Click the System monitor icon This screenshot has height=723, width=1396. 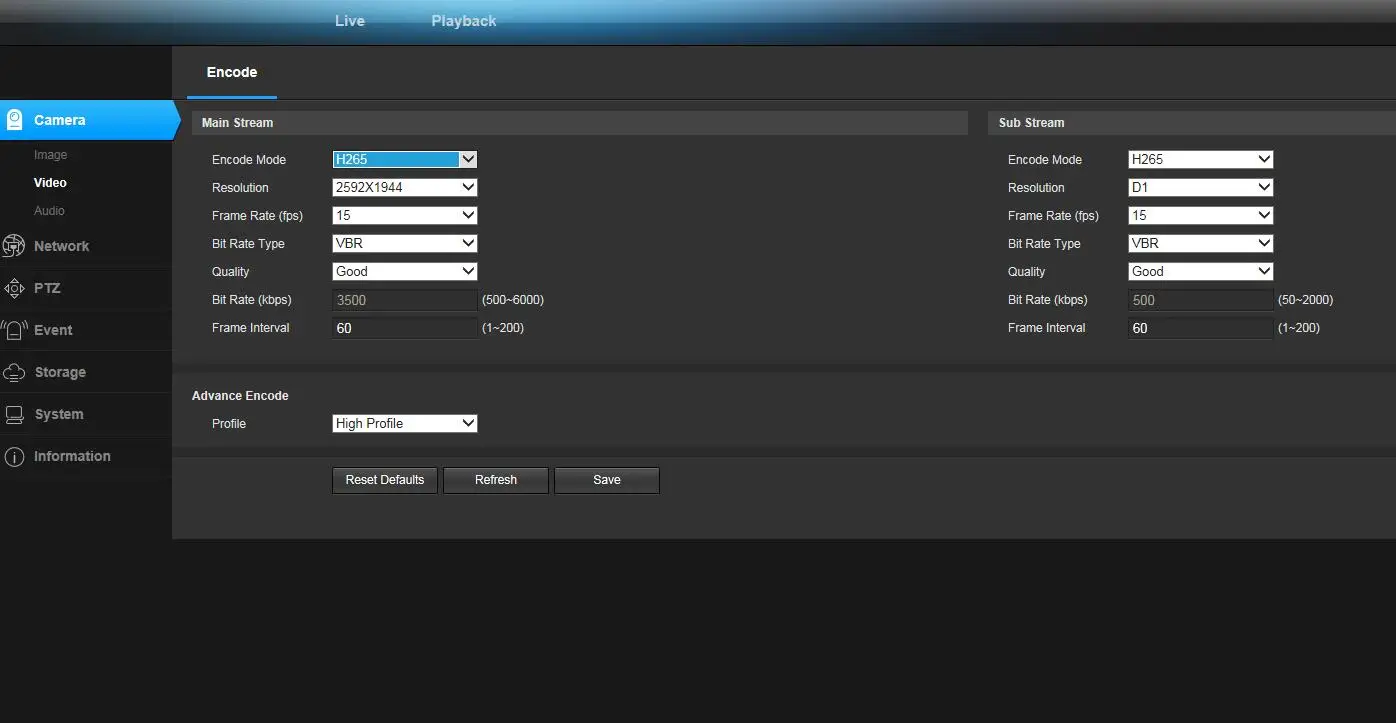point(14,414)
